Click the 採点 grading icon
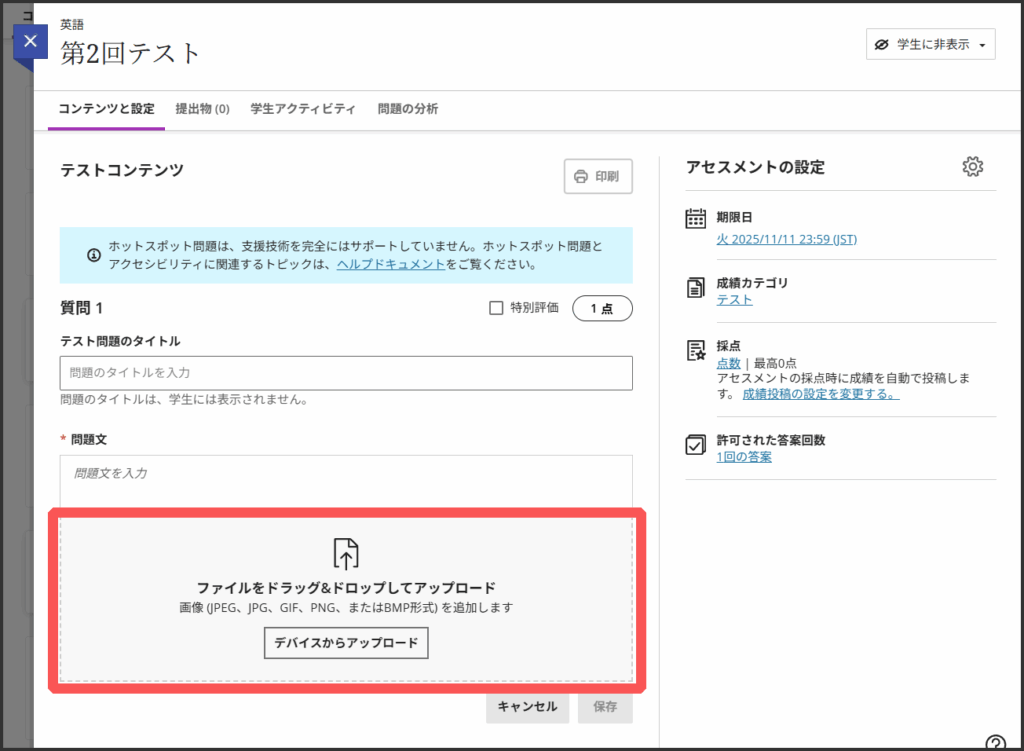 [696, 350]
